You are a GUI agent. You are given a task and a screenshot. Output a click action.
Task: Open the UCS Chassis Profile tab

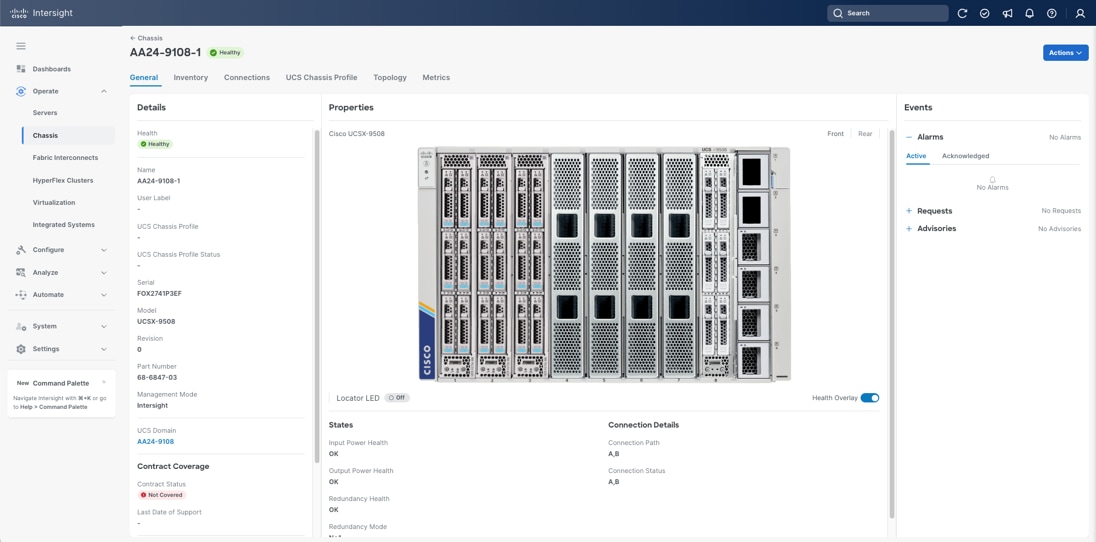(x=322, y=78)
